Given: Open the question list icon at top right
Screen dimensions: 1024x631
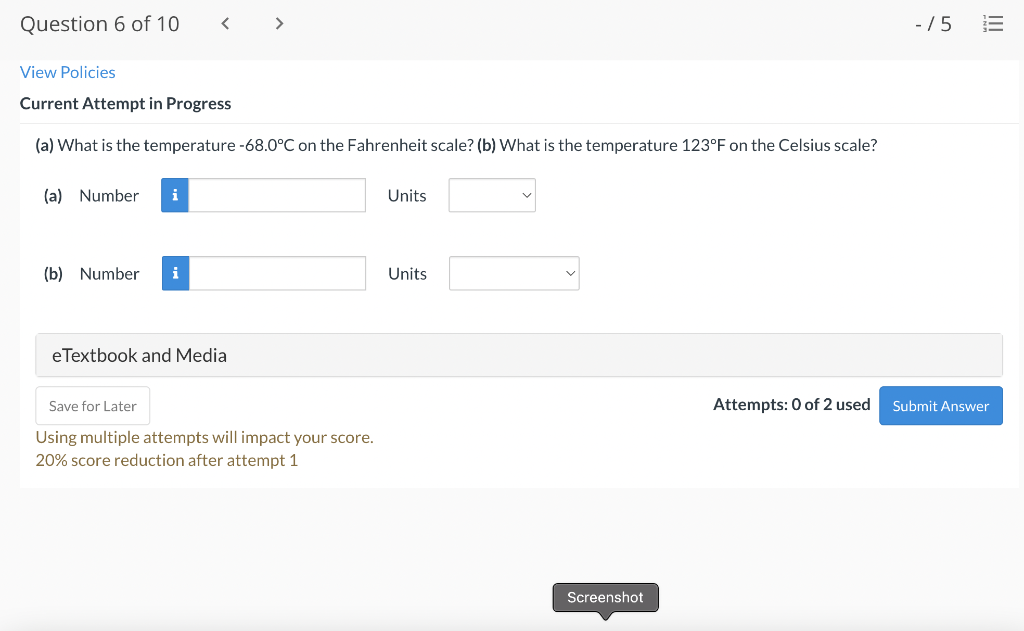Looking at the screenshot, I should coord(993,23).
